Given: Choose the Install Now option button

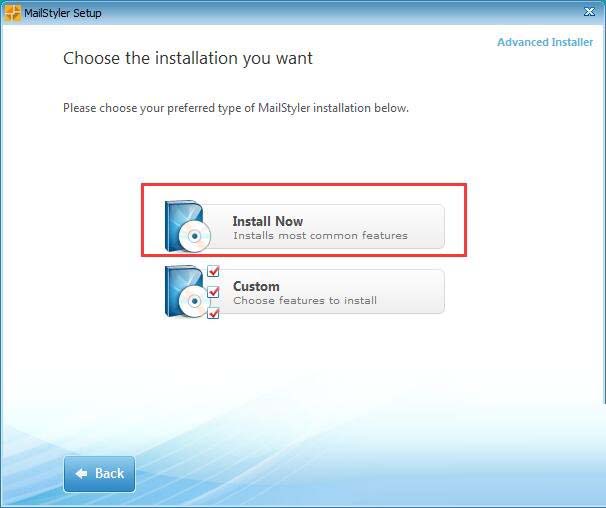Looking at the screenshot, I should (x=330, y=227).
